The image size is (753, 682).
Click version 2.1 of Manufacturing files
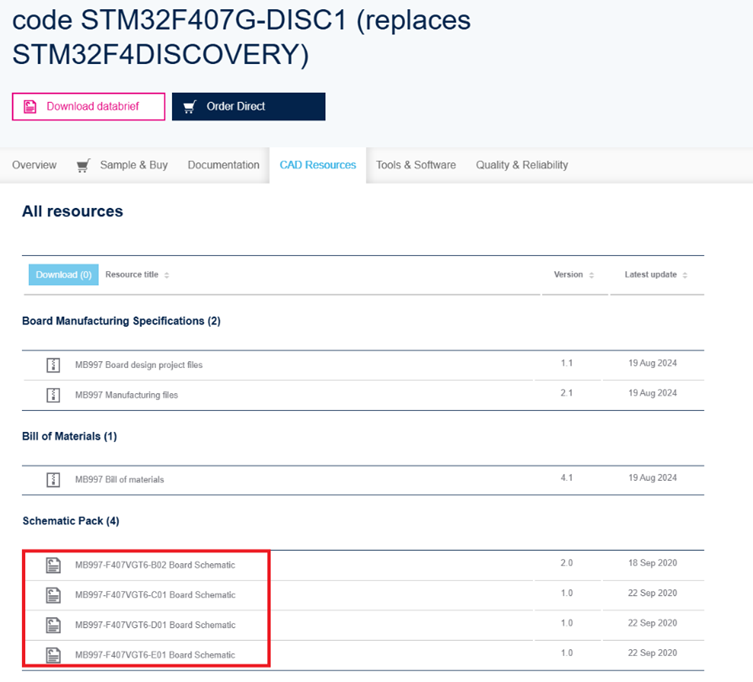567,393
